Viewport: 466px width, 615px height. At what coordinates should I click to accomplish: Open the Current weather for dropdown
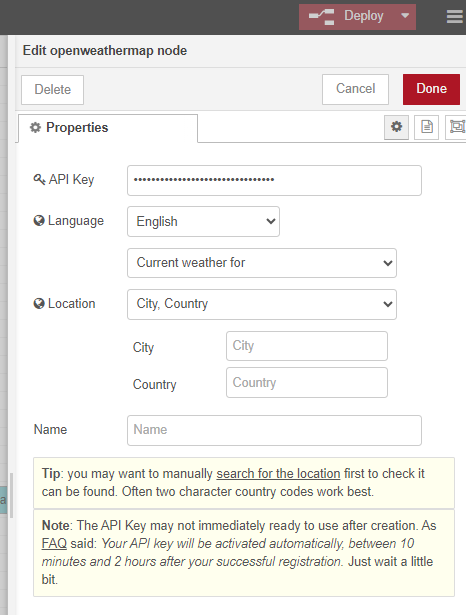[262, 263]
